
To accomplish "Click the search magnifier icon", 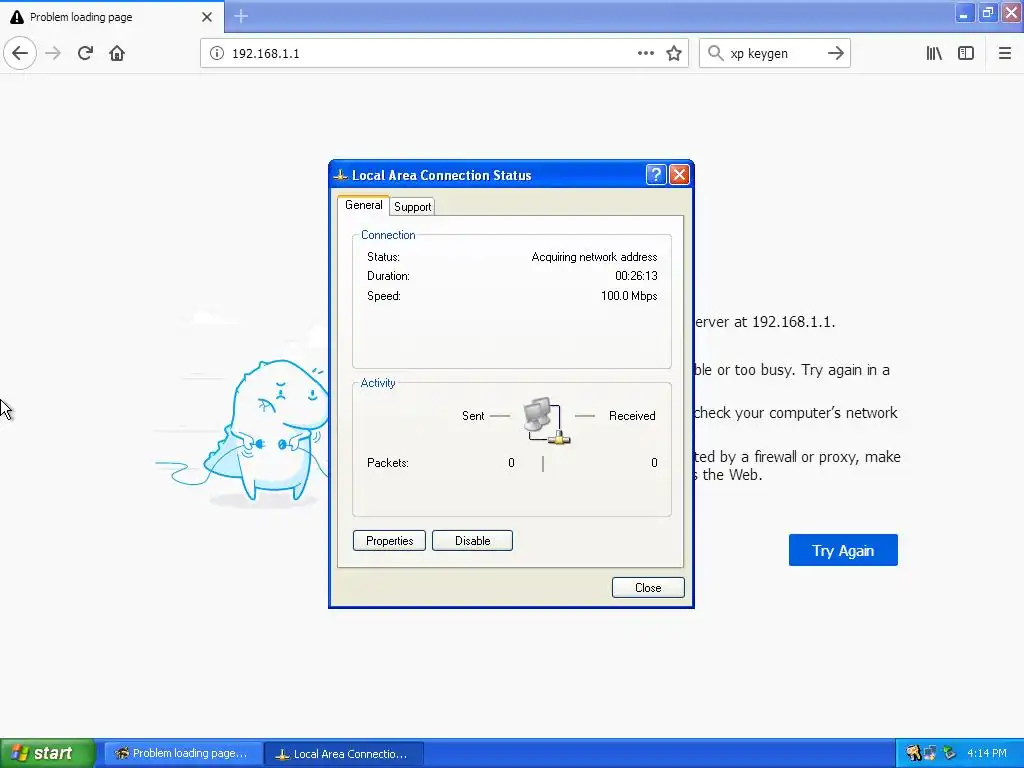I will coord(715,53).
